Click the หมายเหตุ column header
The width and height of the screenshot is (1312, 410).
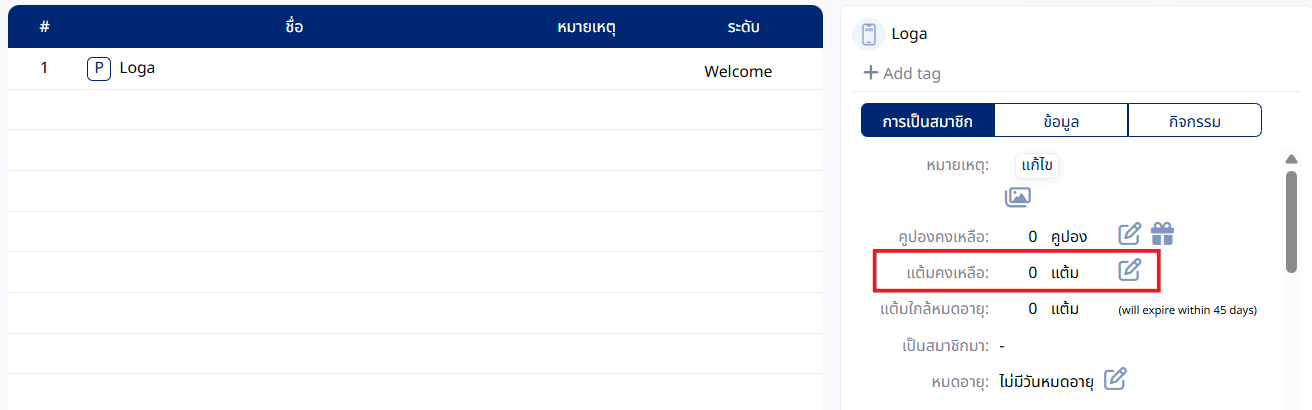coord(586,27)
